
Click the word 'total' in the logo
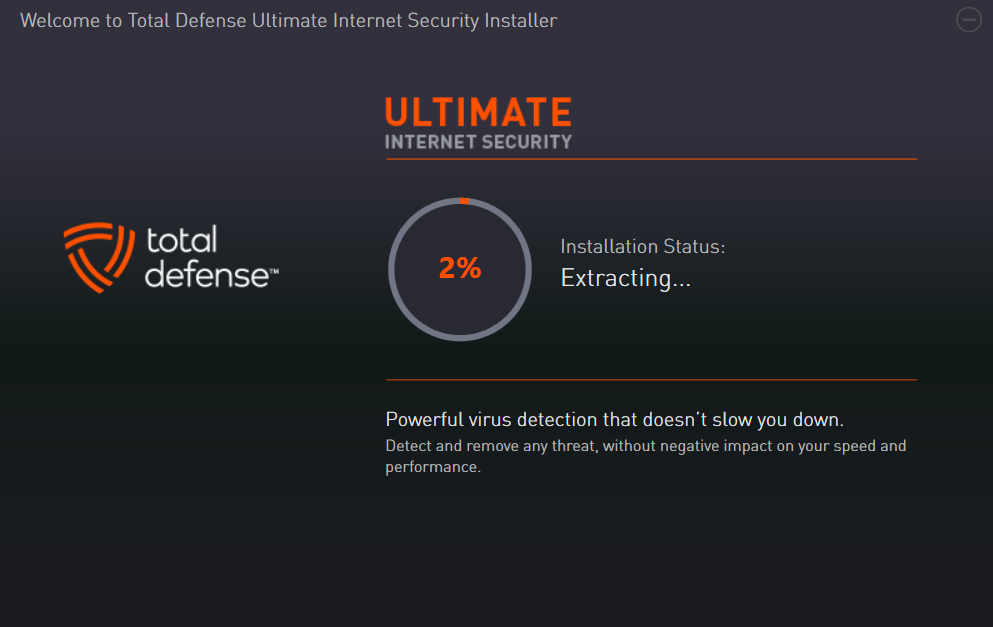[x=182, y=240]
